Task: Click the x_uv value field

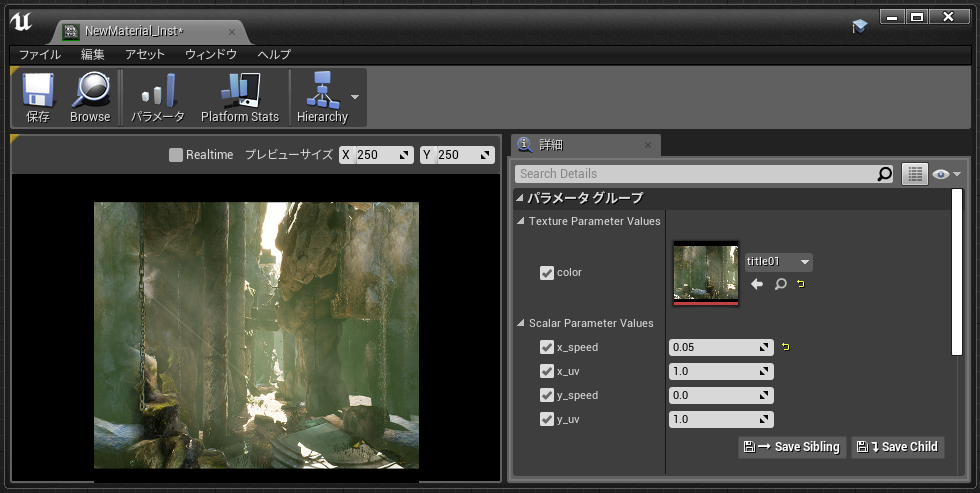Action: 721,371
